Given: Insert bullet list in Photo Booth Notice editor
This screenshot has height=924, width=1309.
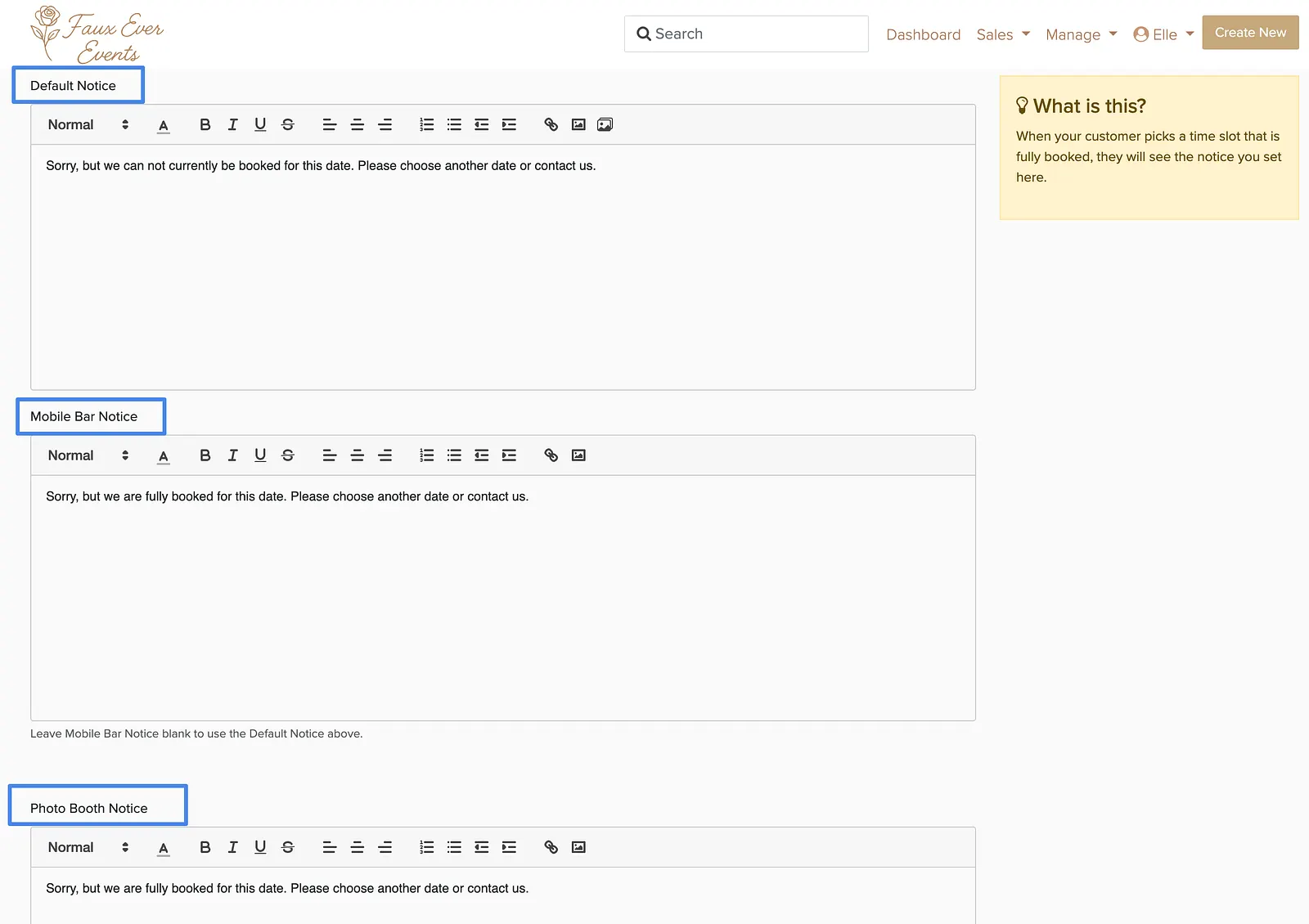Looking at the screenshot, I should point(455,847).
